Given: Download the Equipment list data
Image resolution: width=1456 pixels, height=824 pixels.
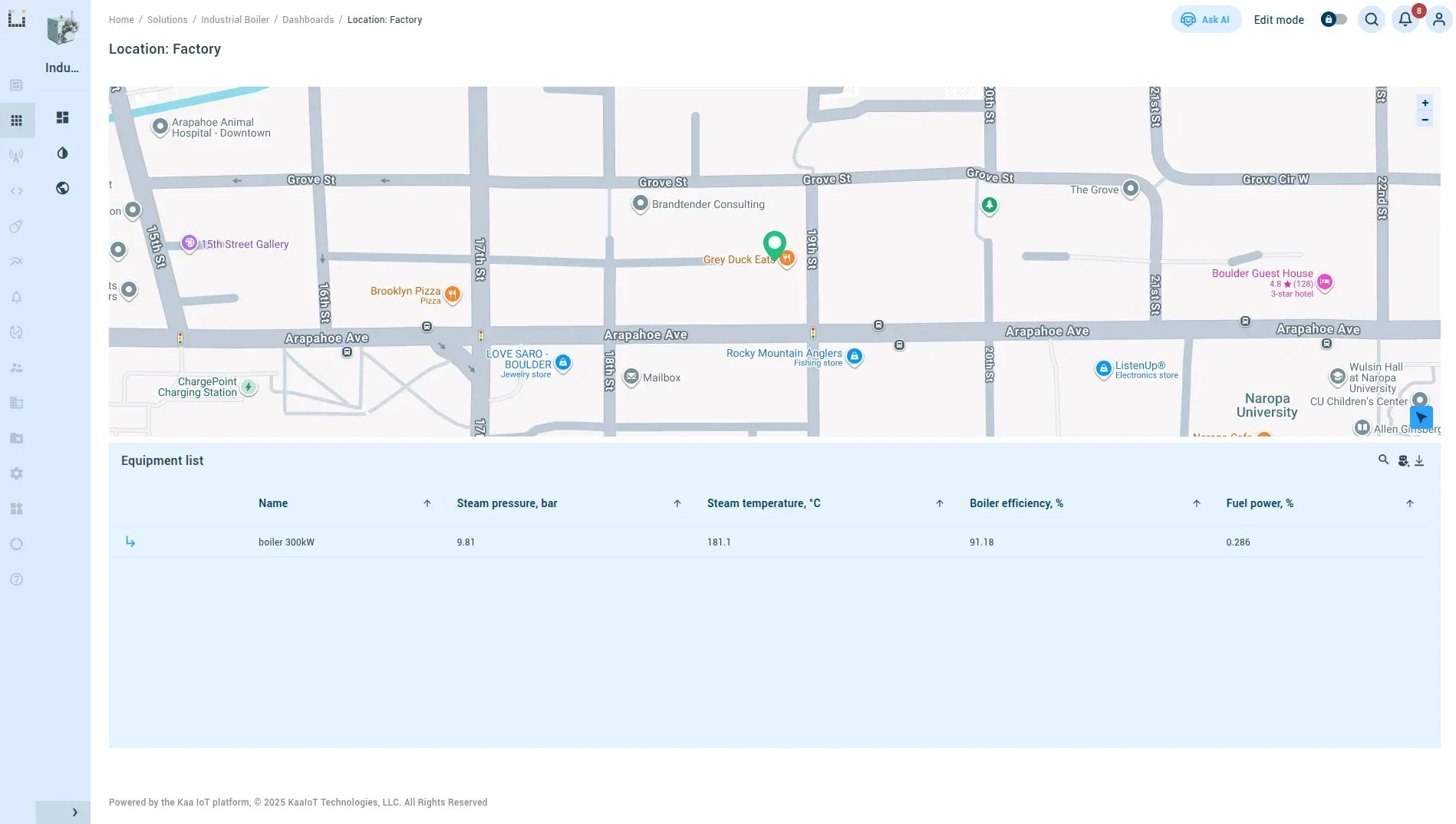Looking at the screenshot, I should pyautogui.click(x=1419, y=460).
